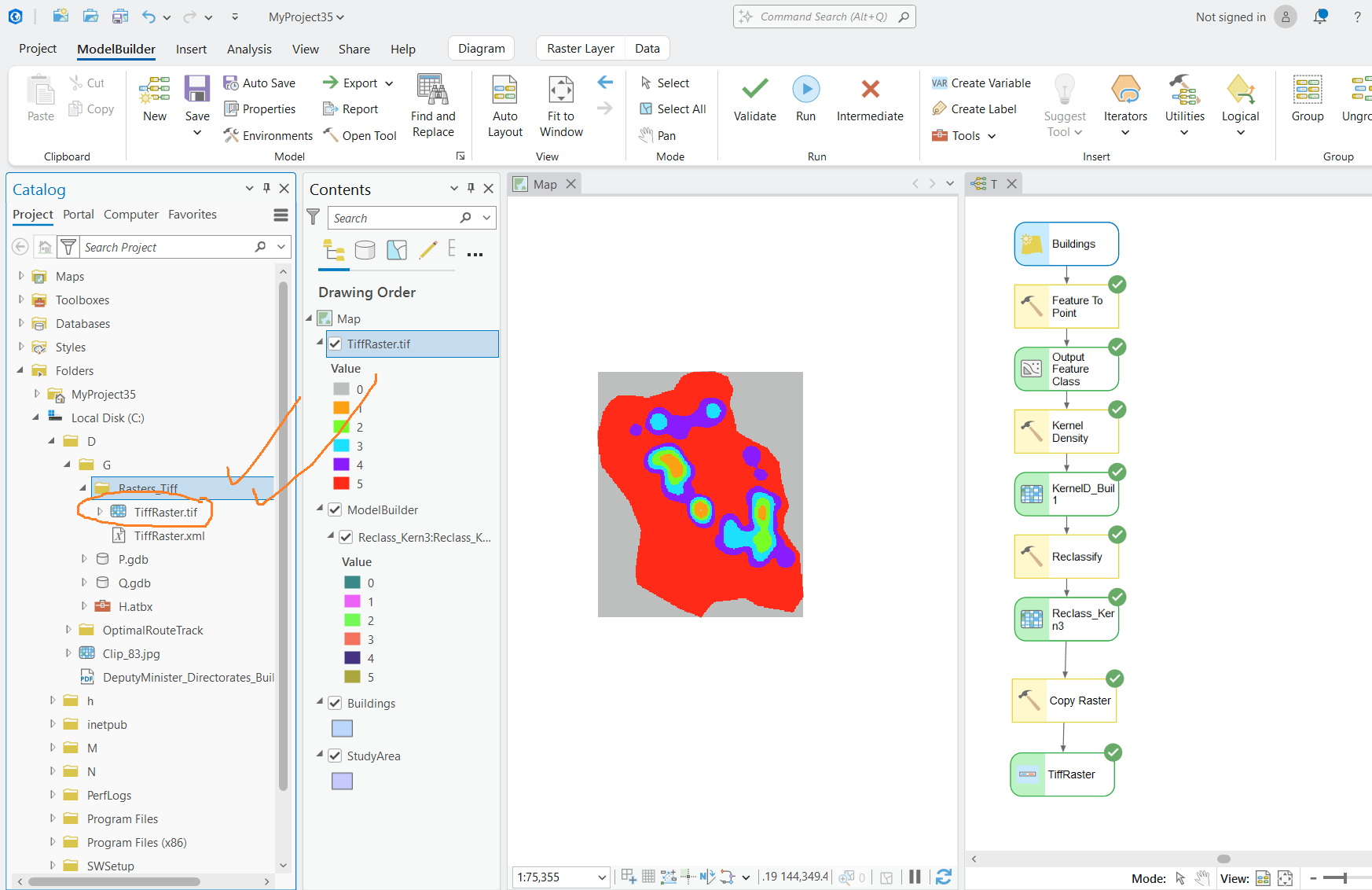Viewport: 1372px width, 890px height.
Task: Click the notifications bell icon
Action: 1320,17
